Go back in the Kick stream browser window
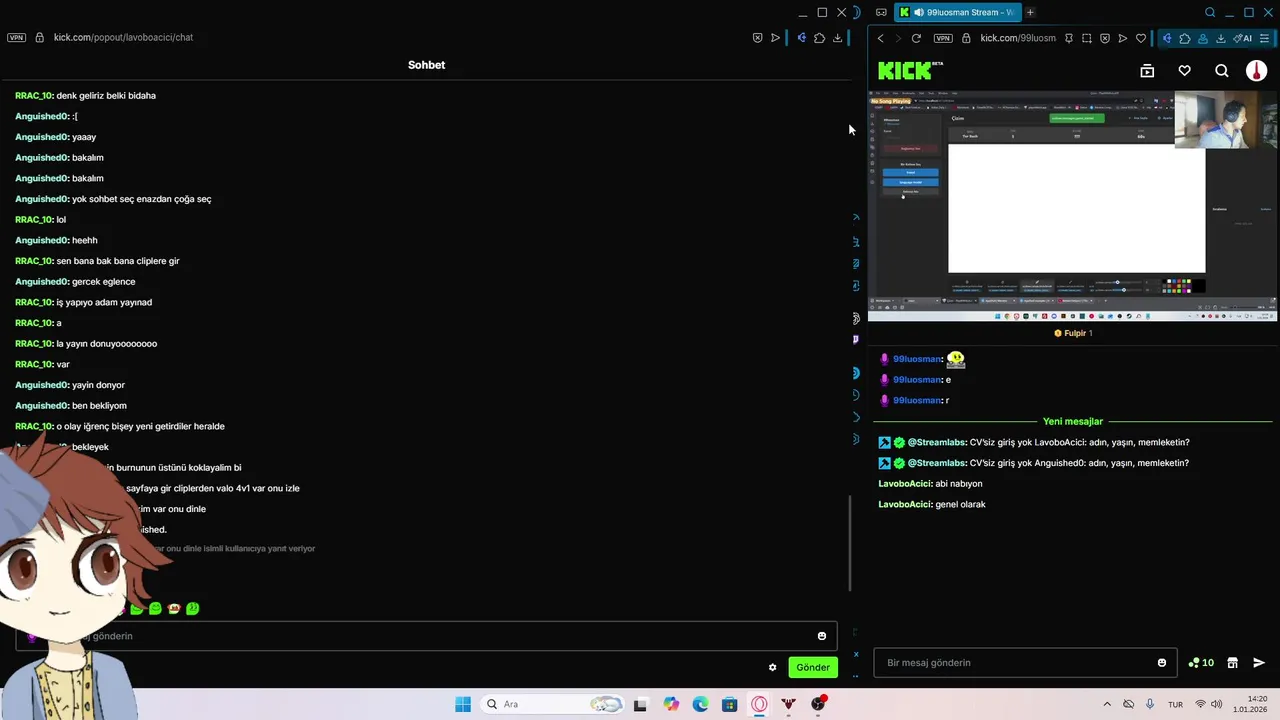The width and height of the screenshot is (1280, 720). 880,38
